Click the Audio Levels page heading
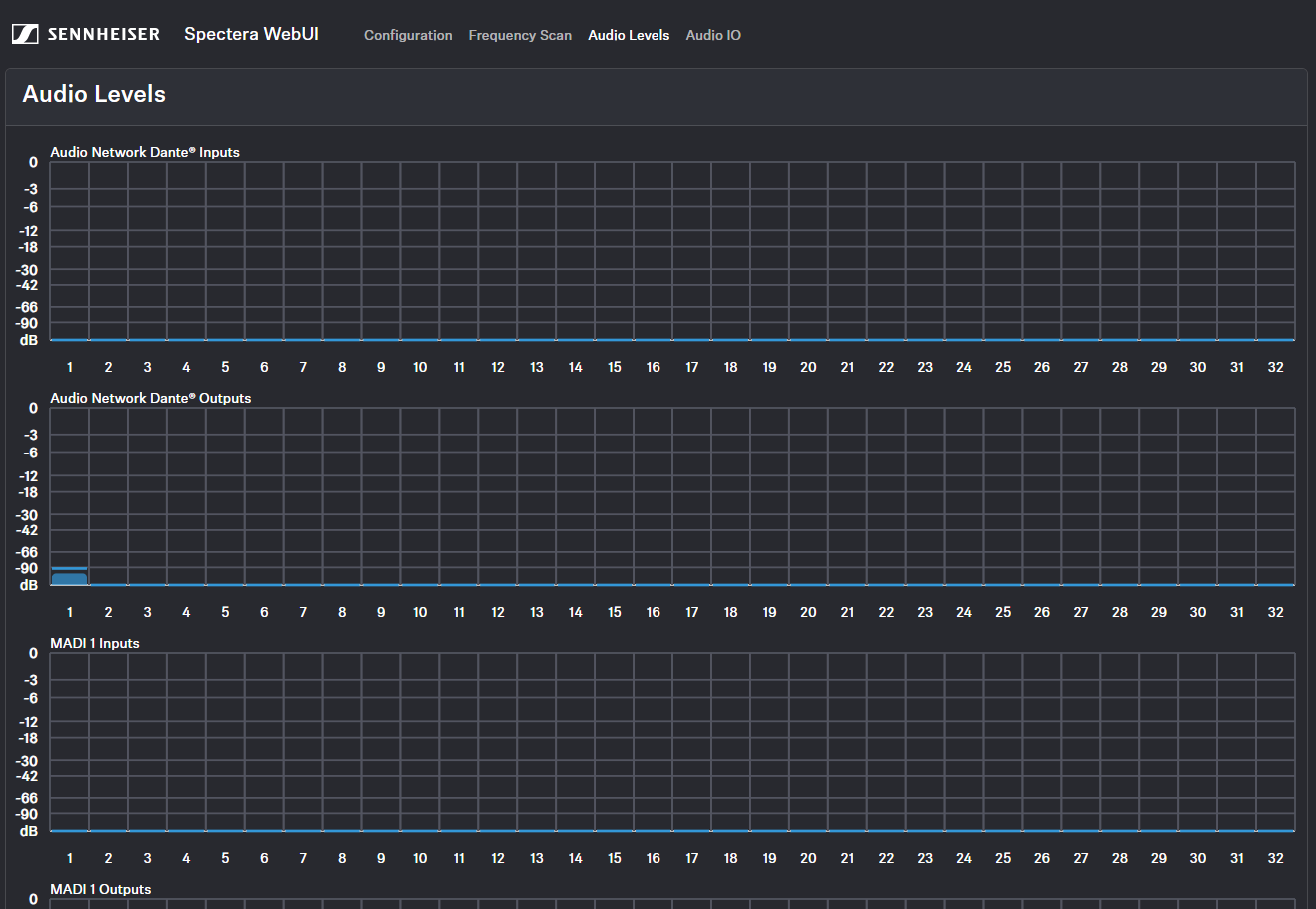This screenshot has height=909, width=1316. [x=94, y=94]
